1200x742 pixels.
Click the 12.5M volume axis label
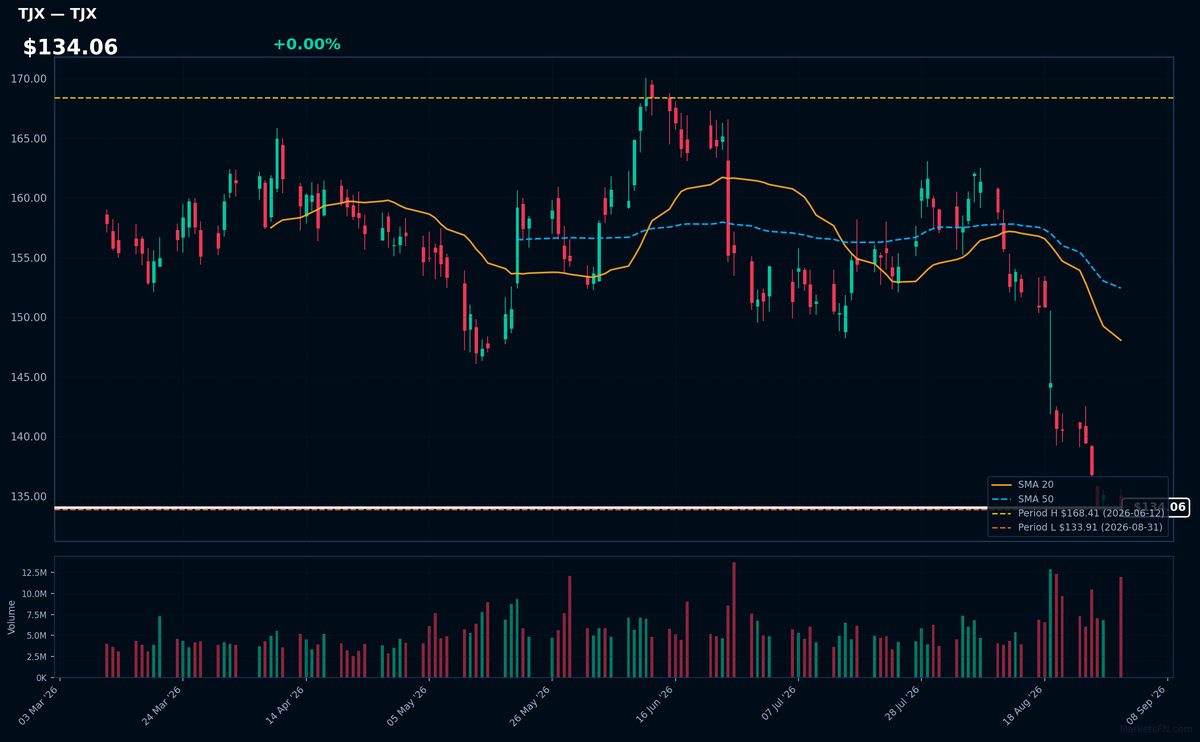(x=33, y=573)
